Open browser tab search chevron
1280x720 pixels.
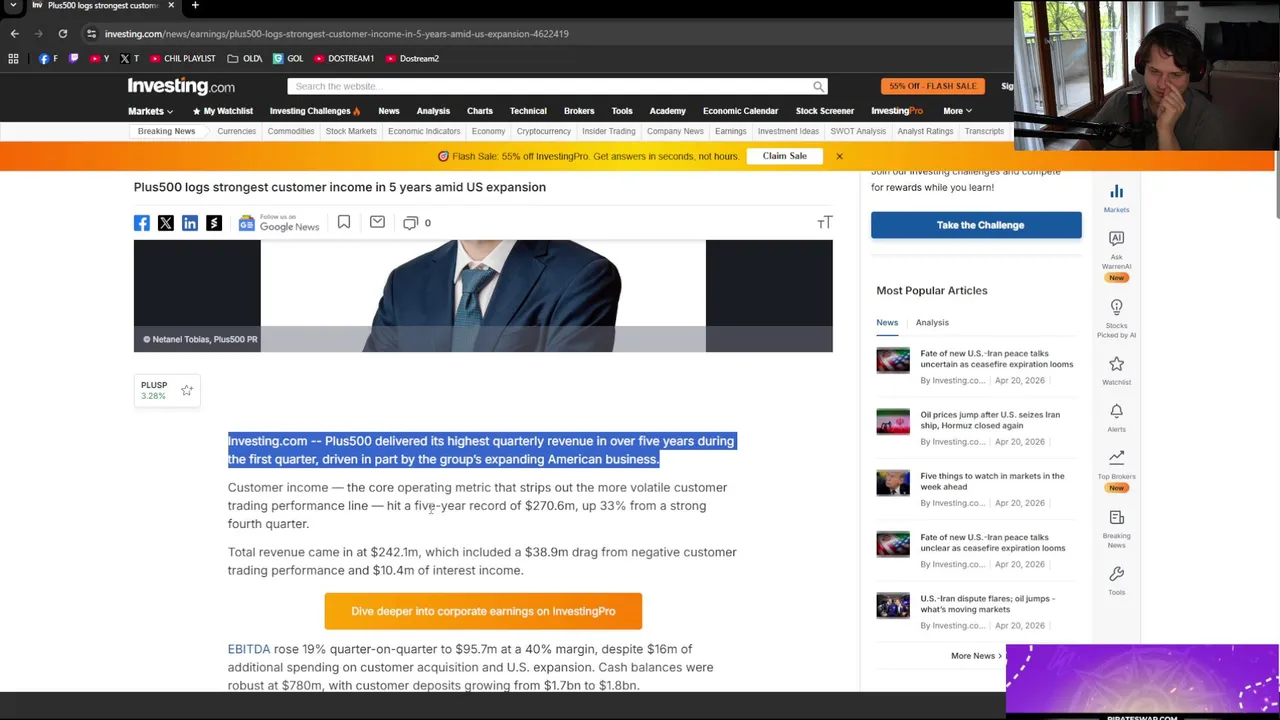(x=13, y=5)
